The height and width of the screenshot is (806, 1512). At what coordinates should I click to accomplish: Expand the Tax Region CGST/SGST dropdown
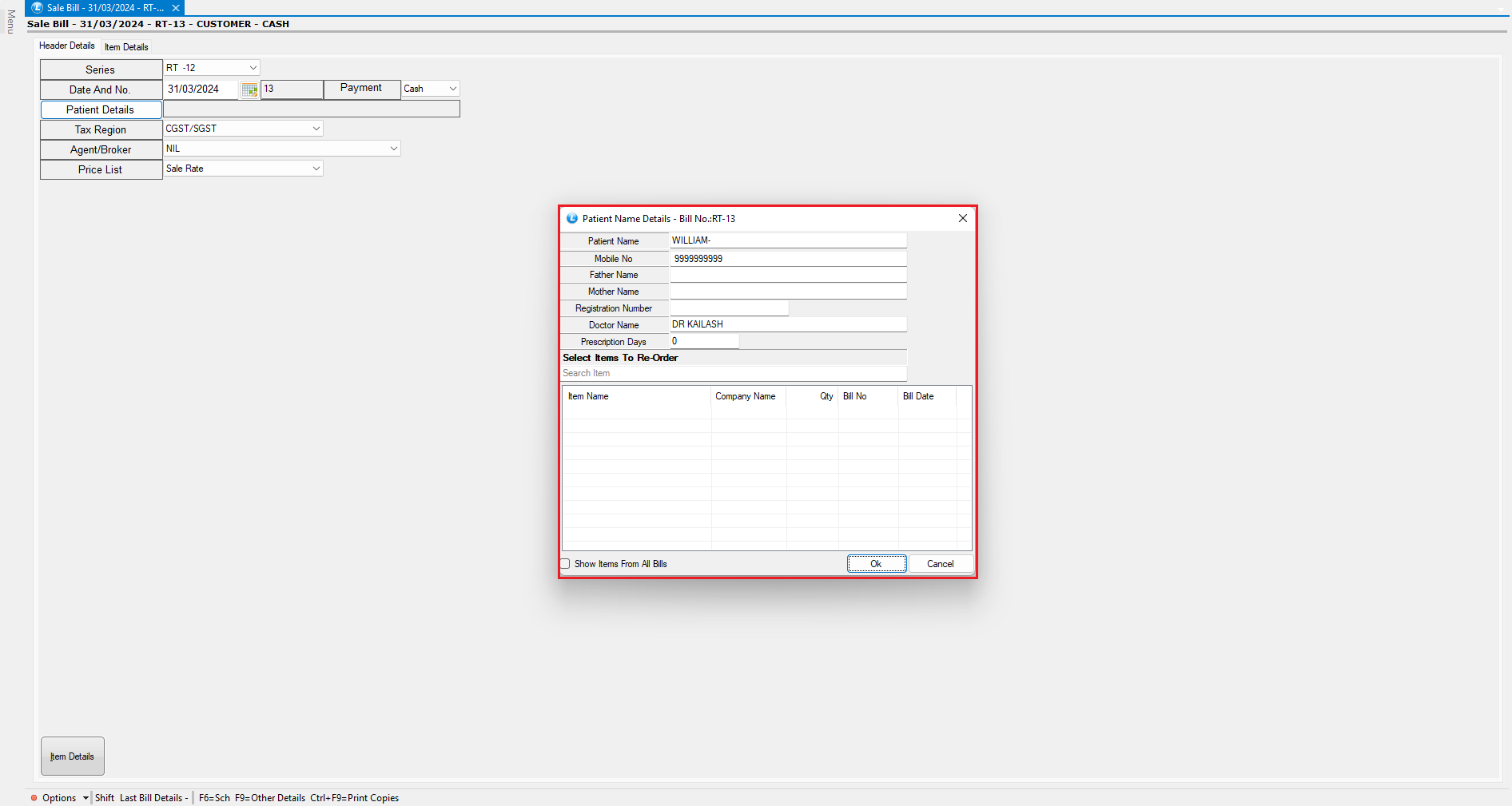pyautogui.click(x=316, y=129)
